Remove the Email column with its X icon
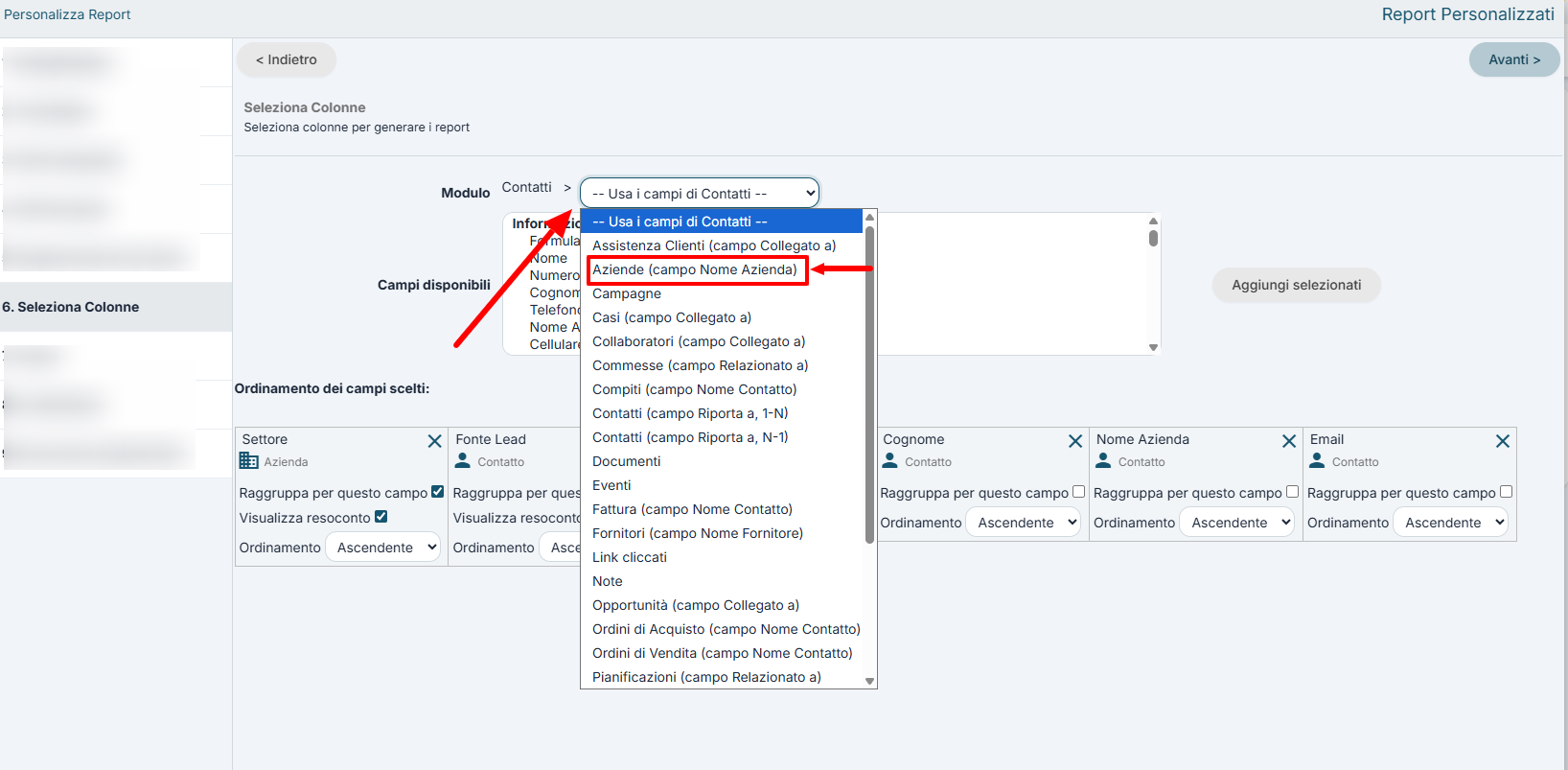This screenshot has width=1568, height=770. (x=1503, y=441)
